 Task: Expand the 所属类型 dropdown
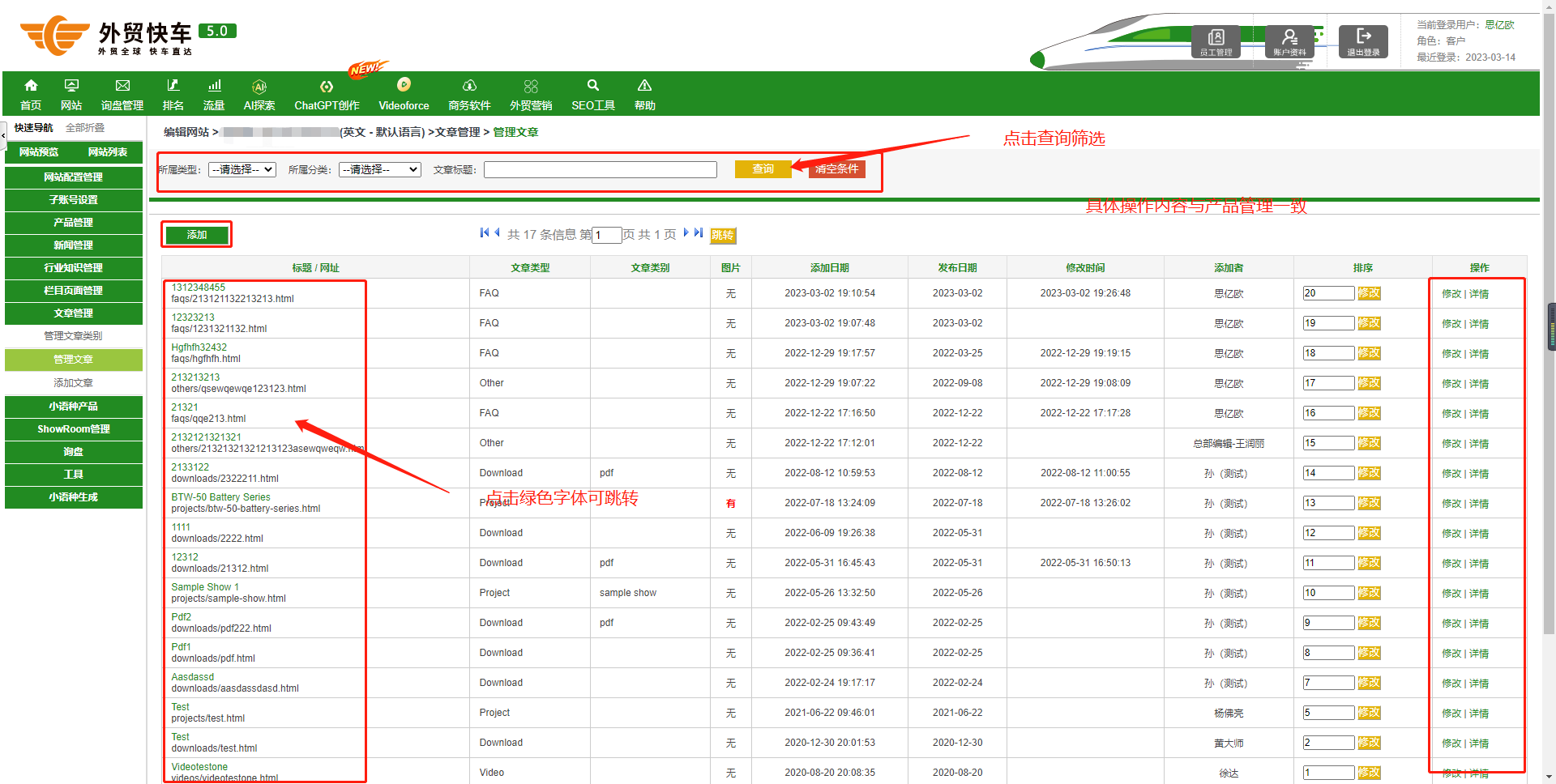click(242, 169)
